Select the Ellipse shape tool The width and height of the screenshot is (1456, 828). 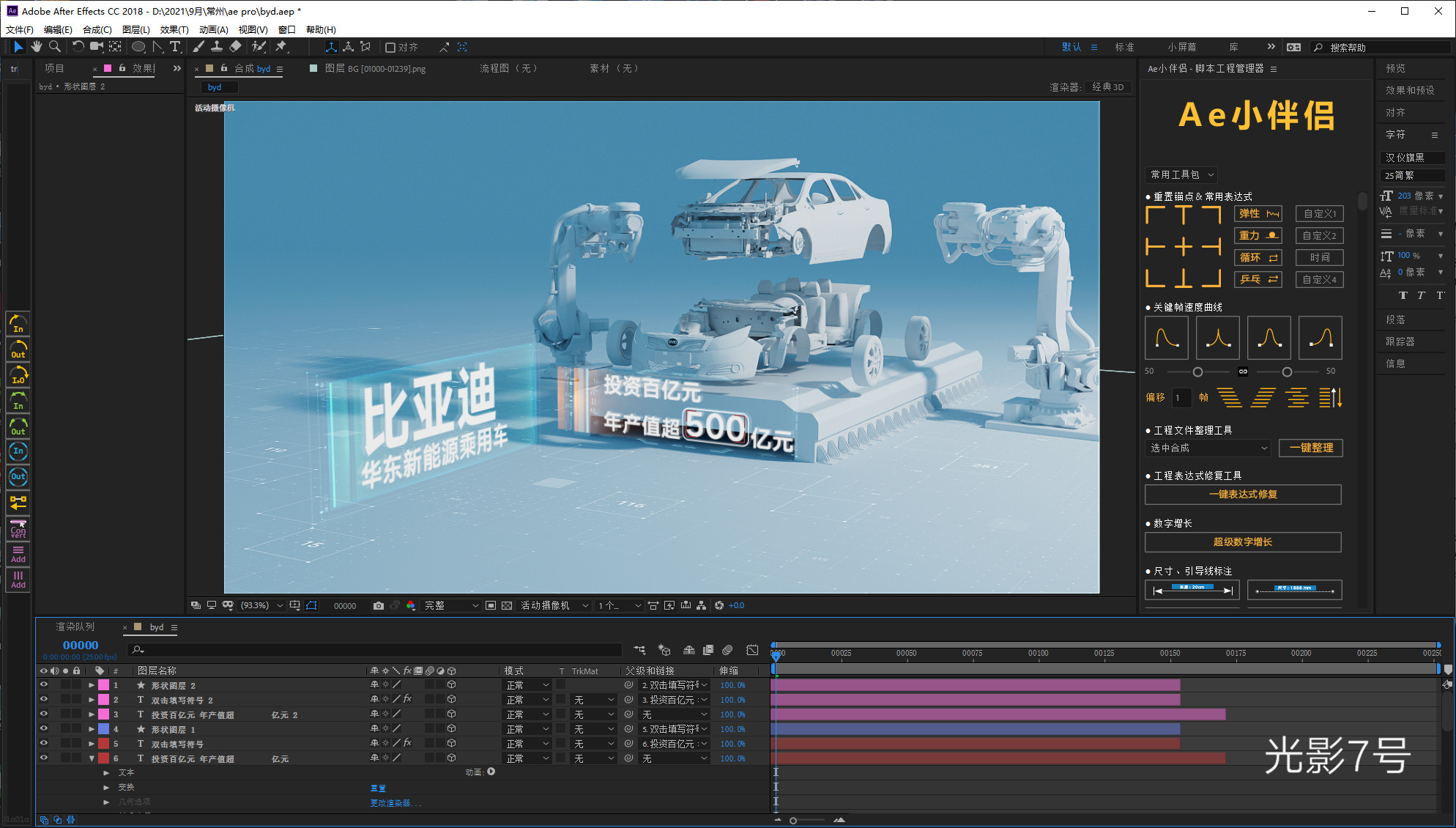click(138, 47)
